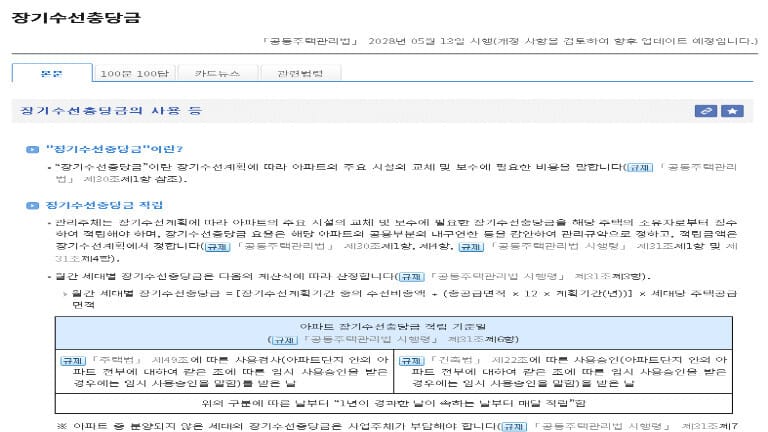
Task: Bookmark this page with the star icon
Action: [x=732, y=111]
